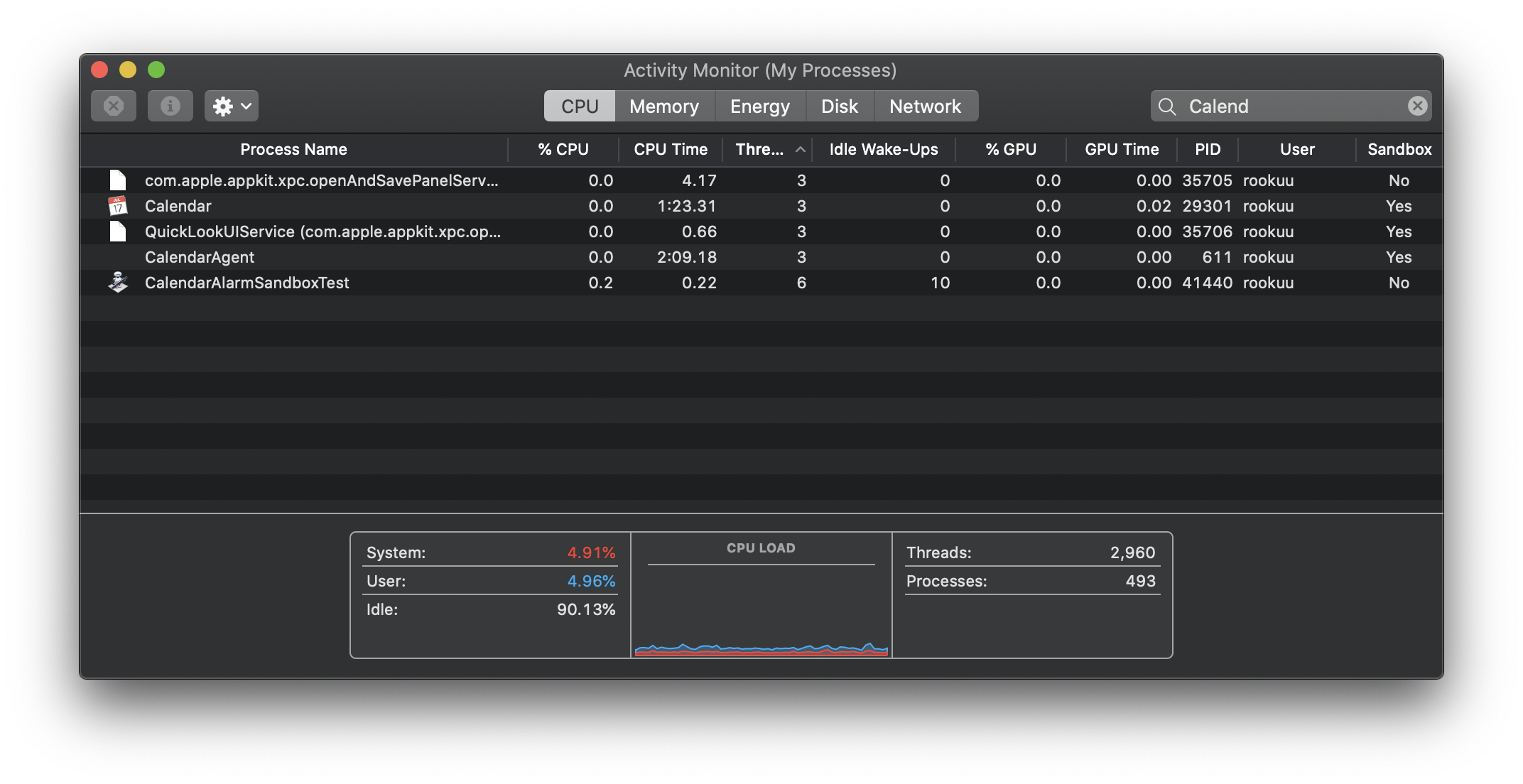Click the yellow minimize window button
Viewport: 1523px width, 784px height.
point(128,70)
